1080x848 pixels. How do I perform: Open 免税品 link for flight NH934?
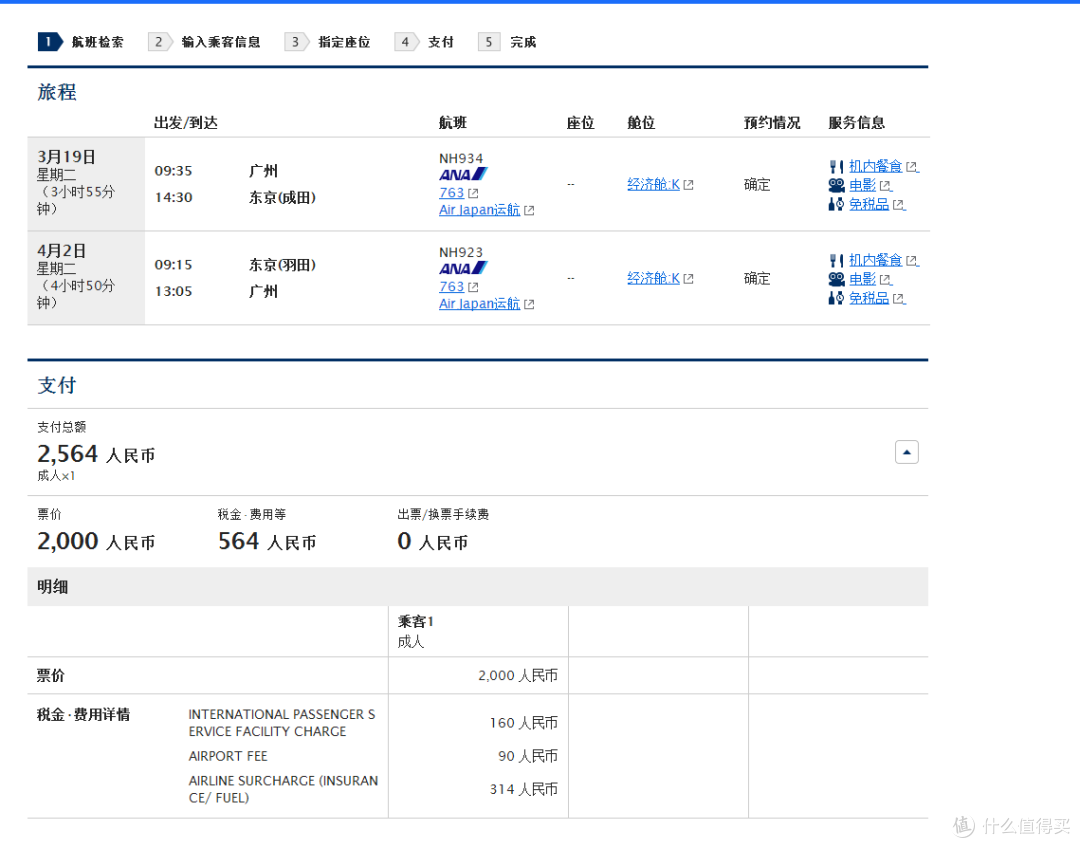(x=869, y=204)
